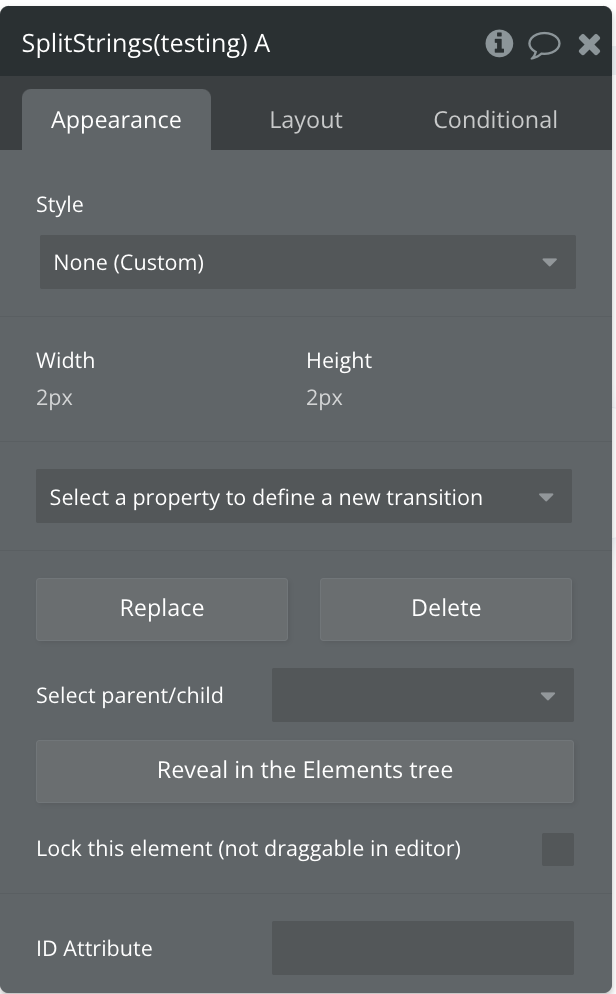The height and width of the screenshot is (994, 616).
Task: Open the comments speech bubble icon
Action: pyautogui.click(x=544, y=45)
